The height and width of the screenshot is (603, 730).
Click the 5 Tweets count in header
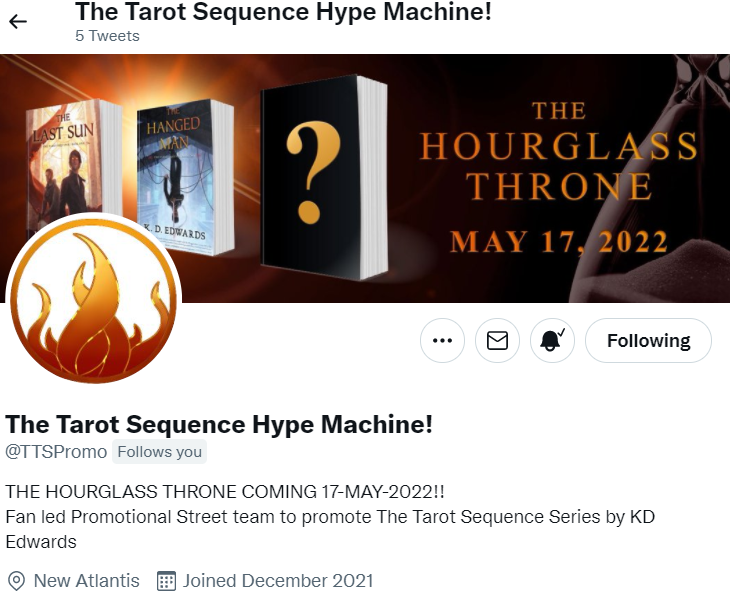pyautogui.click(x=108, y=36)
